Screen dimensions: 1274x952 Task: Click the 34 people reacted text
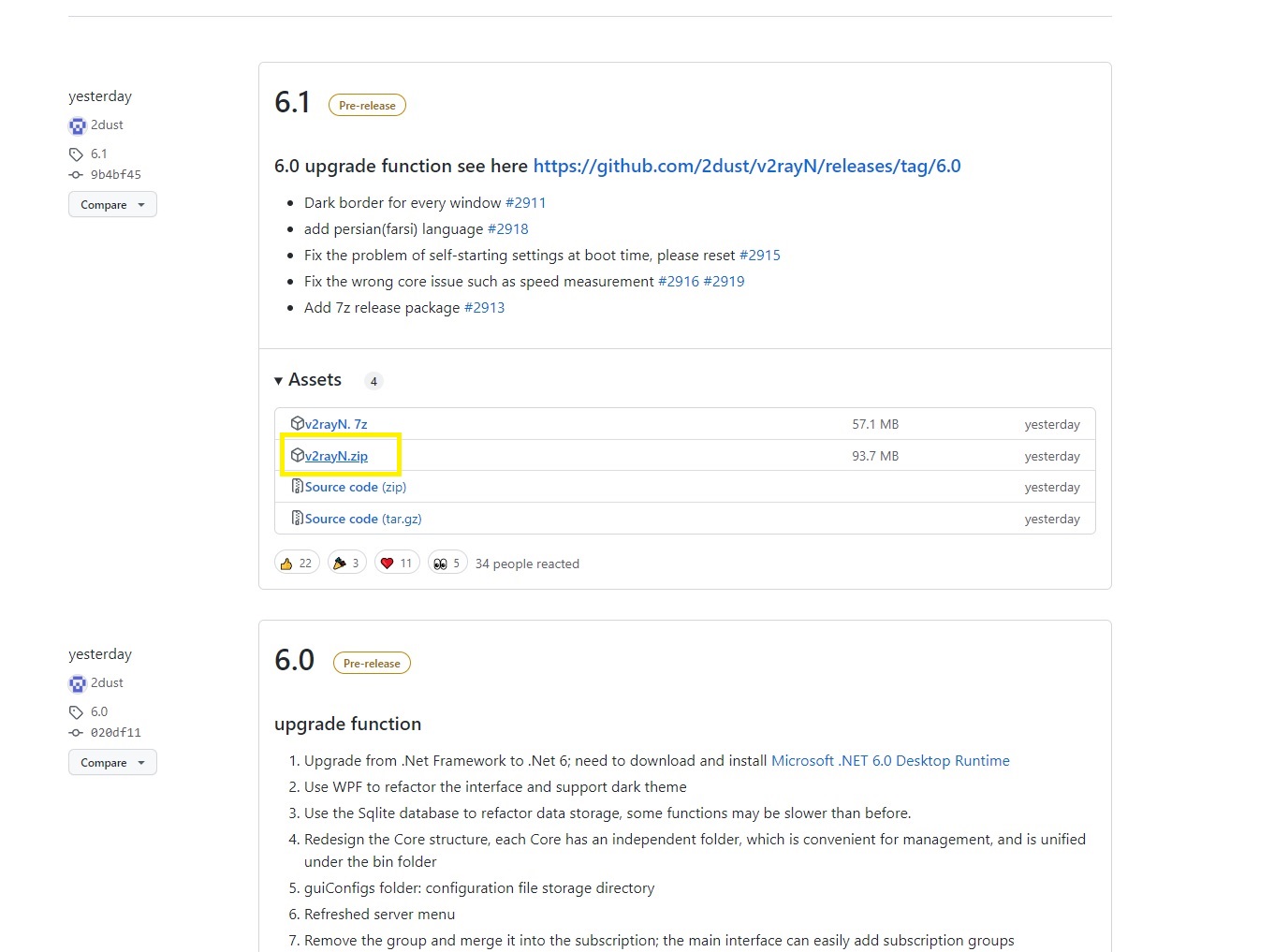point(527,564)
